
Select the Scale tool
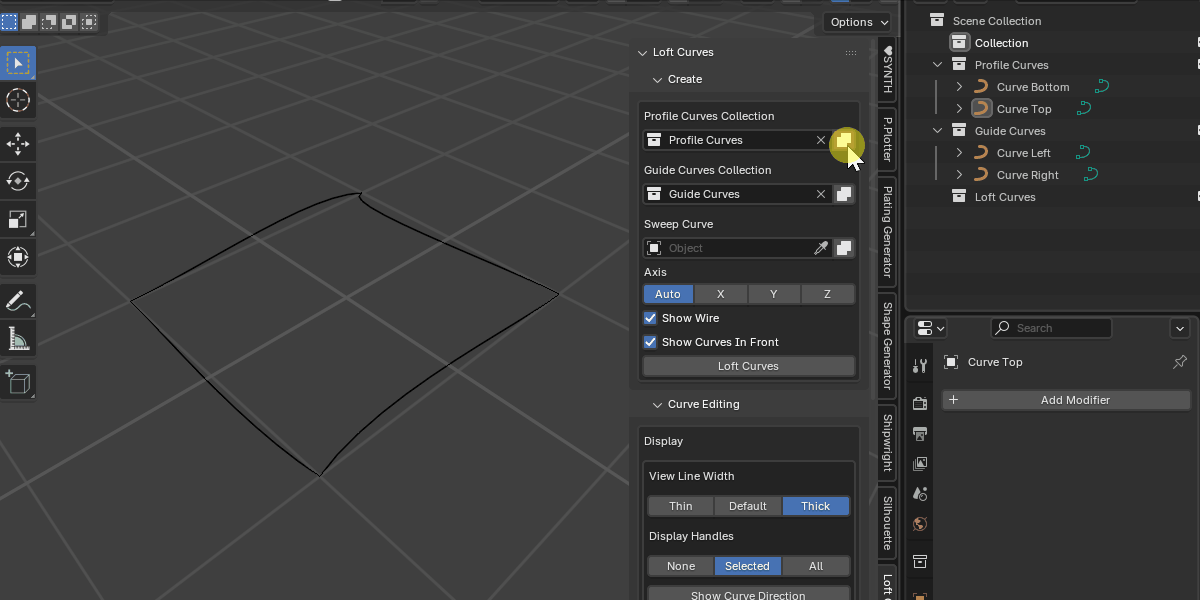point(18,219)
